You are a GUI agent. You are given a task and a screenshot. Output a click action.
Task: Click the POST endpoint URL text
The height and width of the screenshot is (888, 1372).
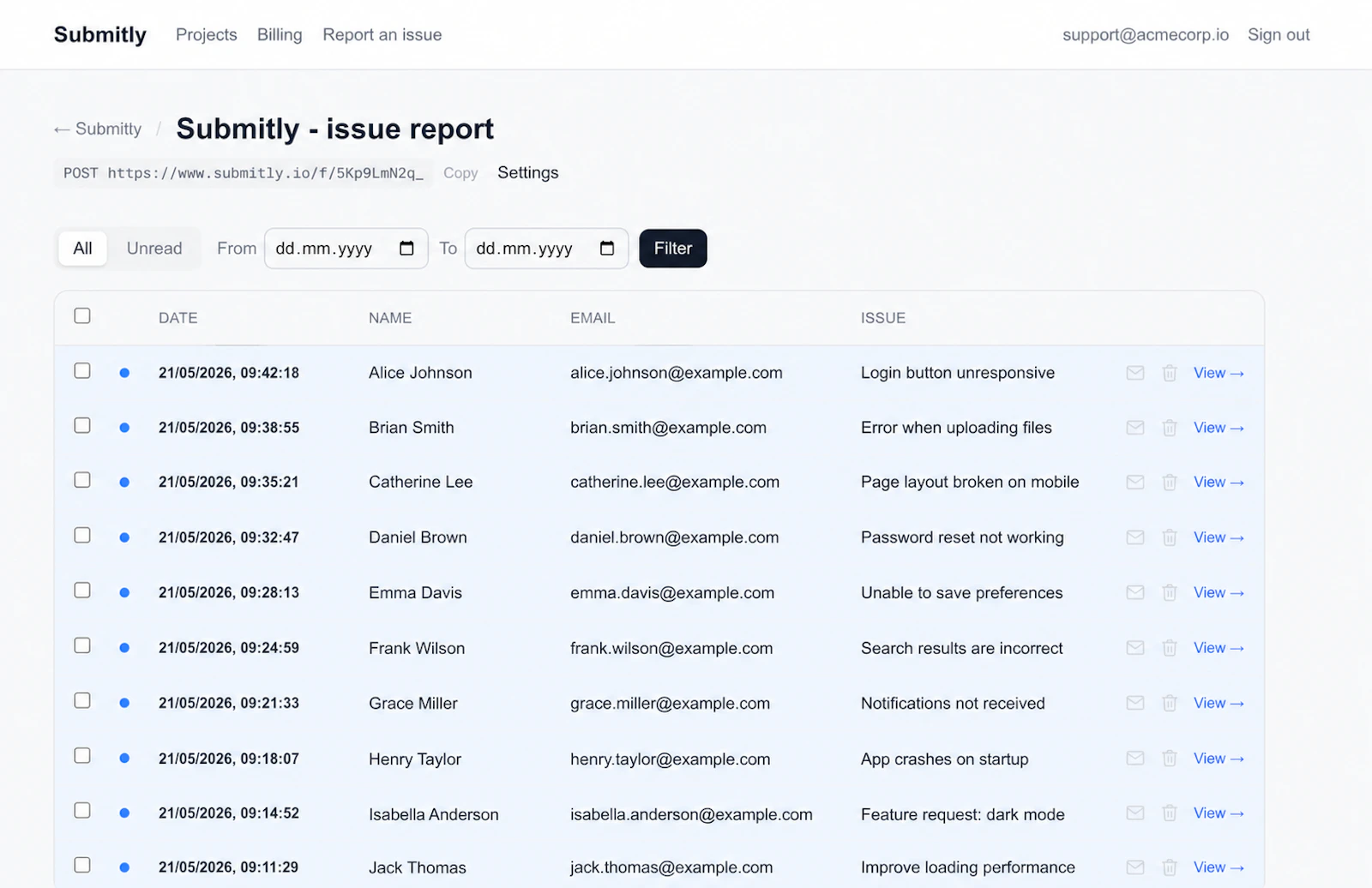(x=244, y=173)
